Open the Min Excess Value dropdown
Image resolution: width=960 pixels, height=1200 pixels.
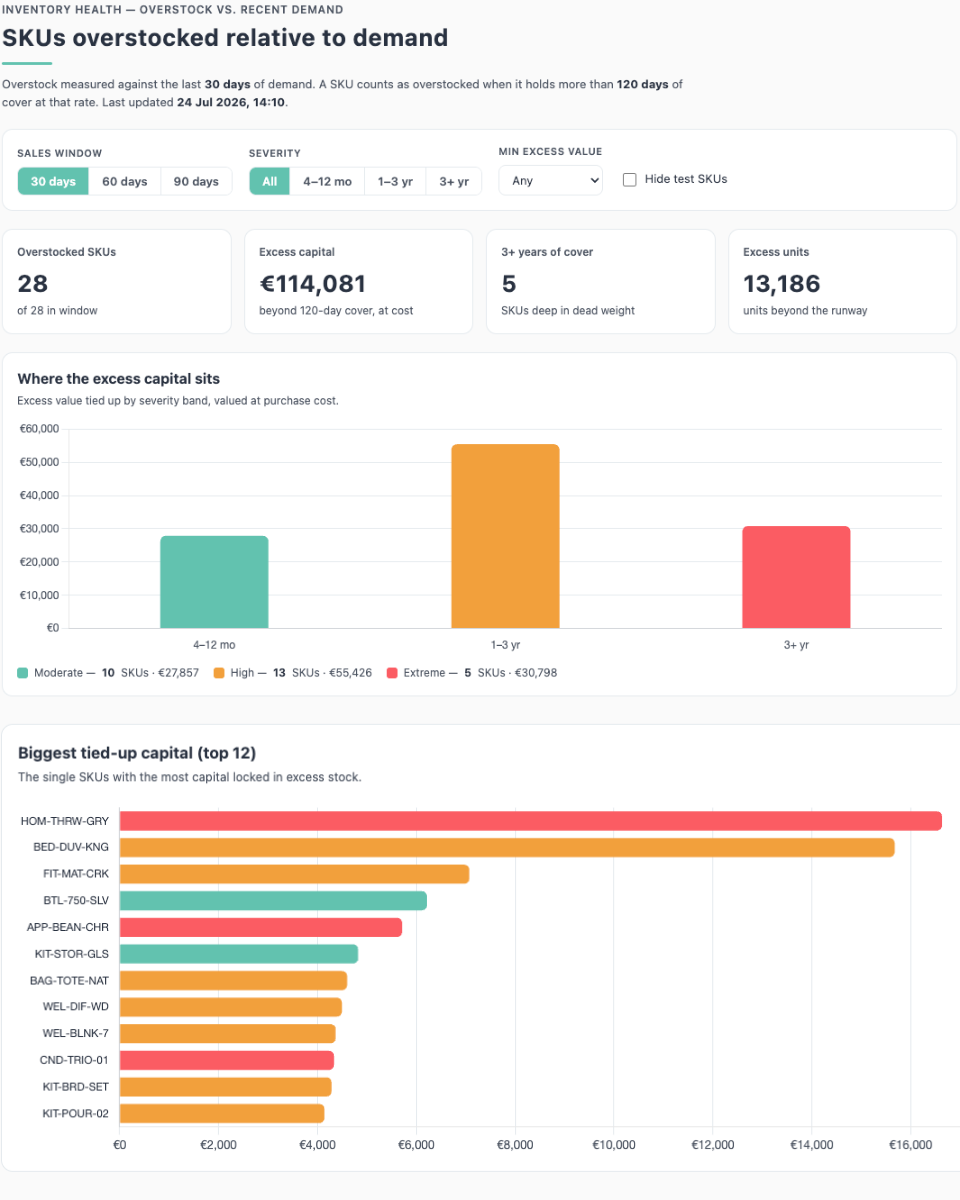coord(551,180)
